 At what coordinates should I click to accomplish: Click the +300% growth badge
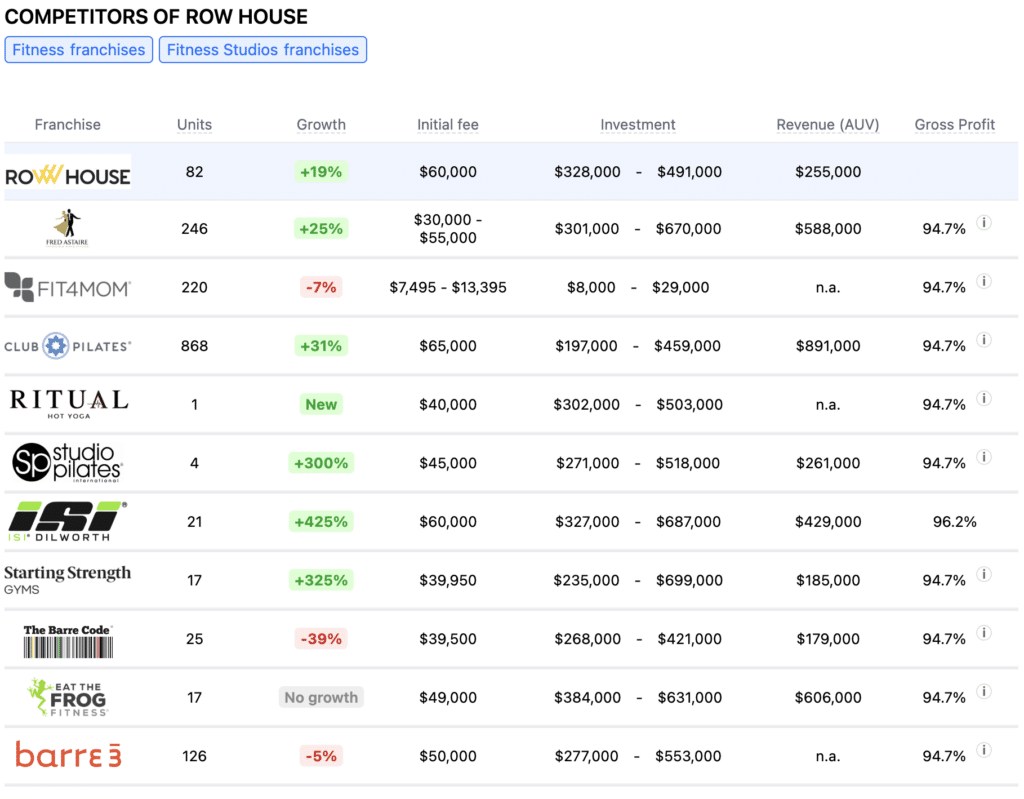[x=321, y=463]
